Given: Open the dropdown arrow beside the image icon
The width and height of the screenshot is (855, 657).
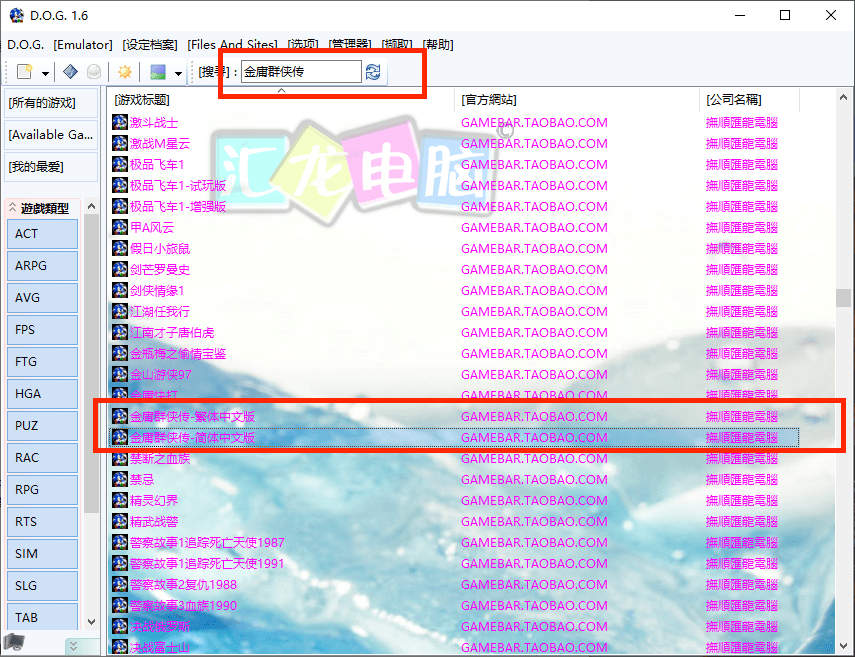Looking at the screenshot, I should click(x=177, y=71).
